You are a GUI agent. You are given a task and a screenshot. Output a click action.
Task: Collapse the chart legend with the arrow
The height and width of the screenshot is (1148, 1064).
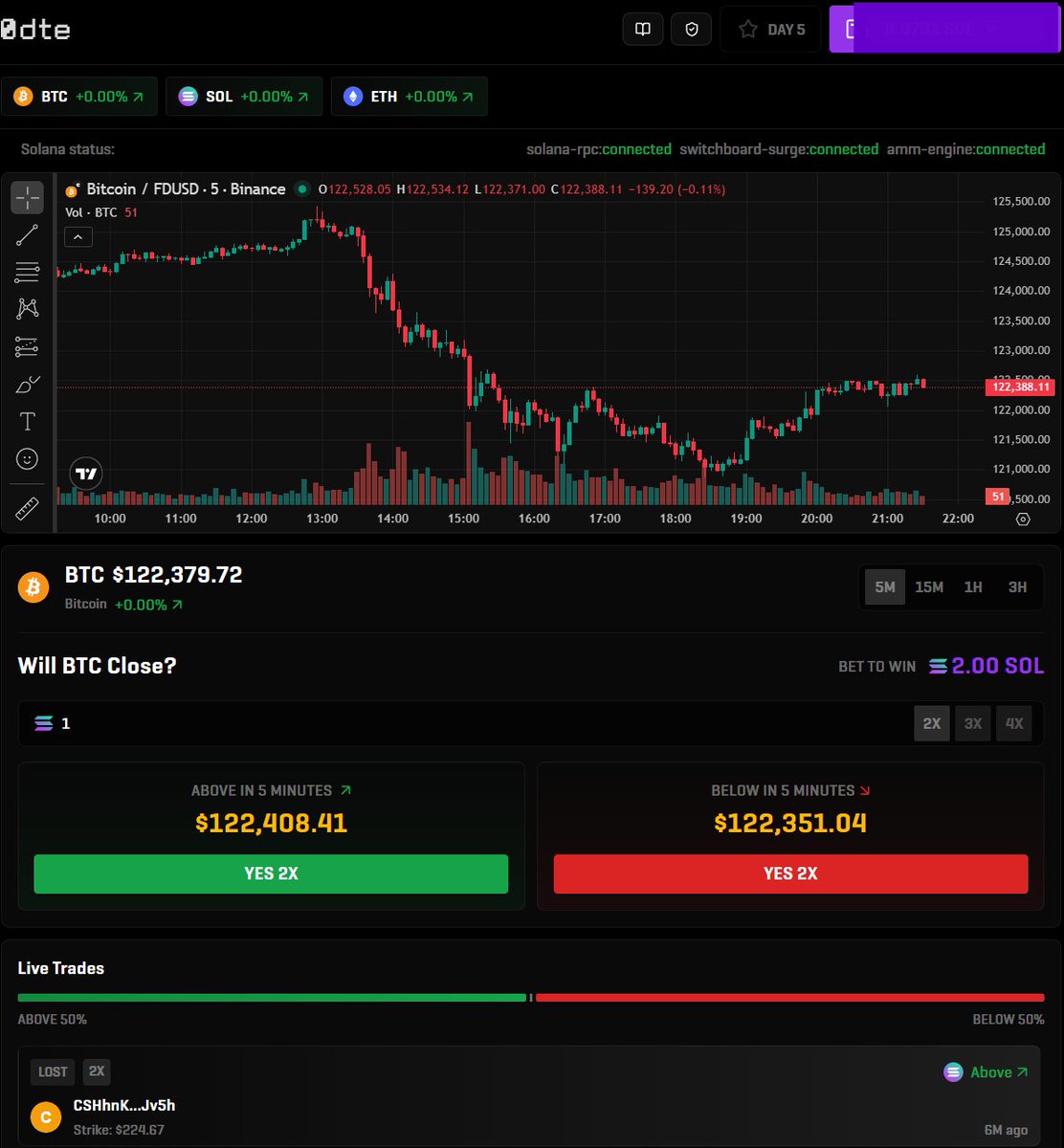(78, 236)
